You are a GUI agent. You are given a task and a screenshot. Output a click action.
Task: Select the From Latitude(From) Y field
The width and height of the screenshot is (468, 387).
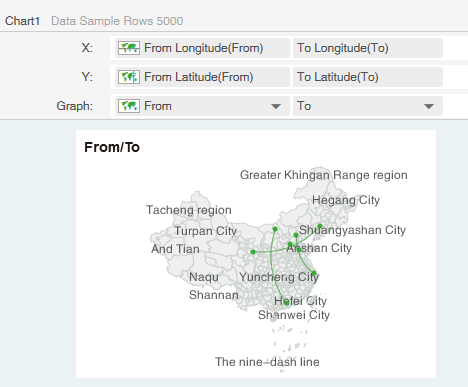point(202,77)
